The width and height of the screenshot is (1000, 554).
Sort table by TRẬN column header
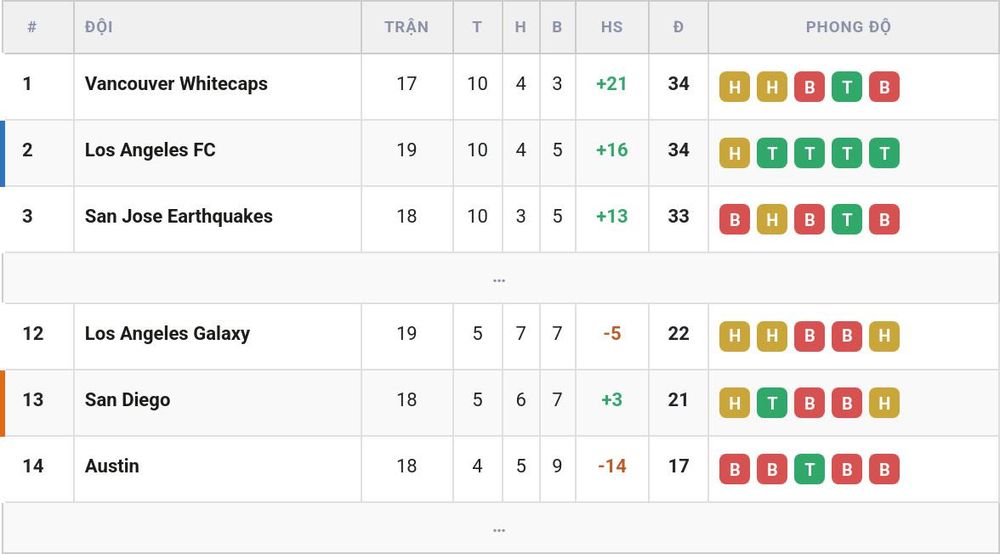pos(406,27)
